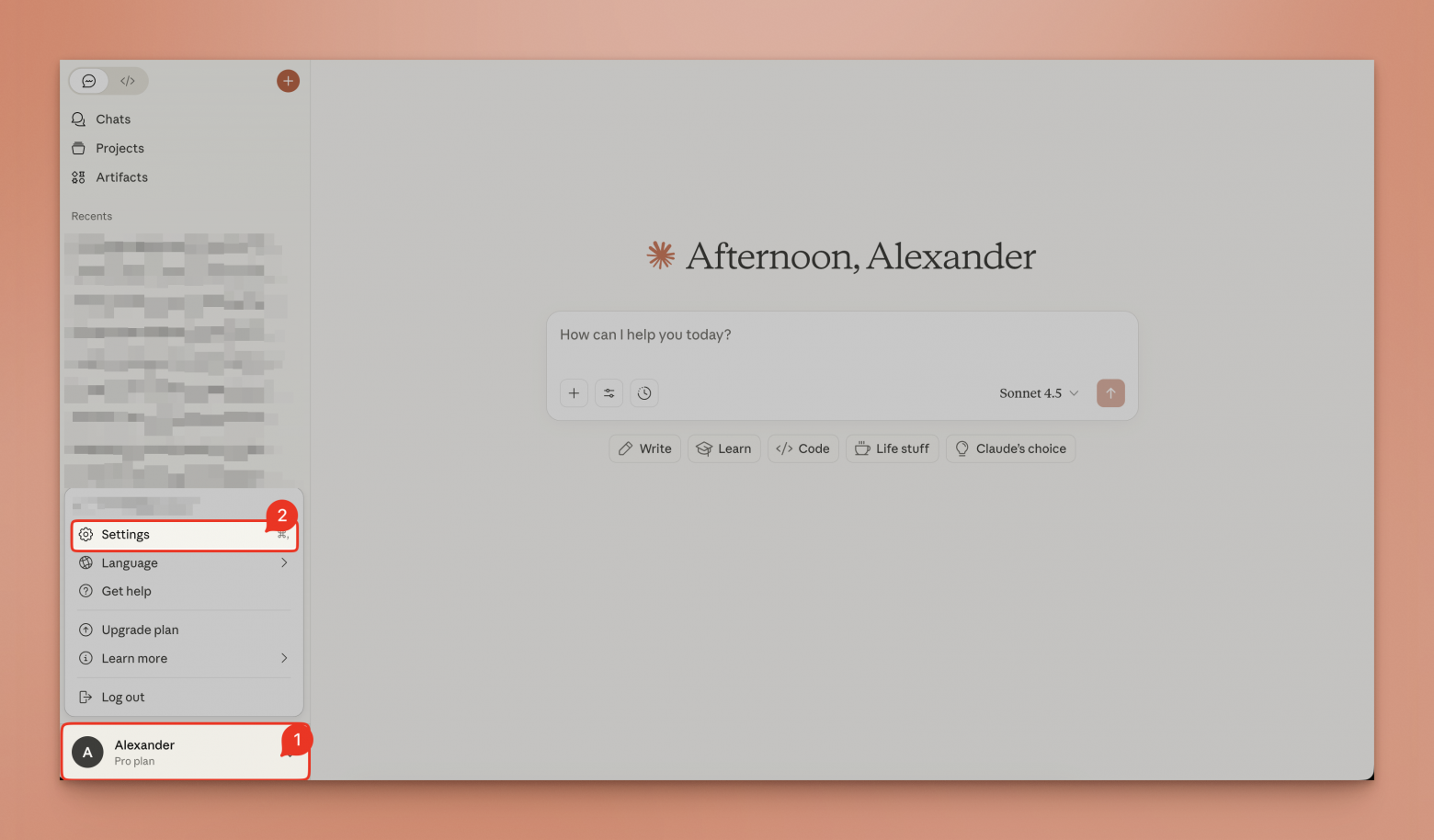Log out of the account

pyautogui.click(x=123, y=698)
